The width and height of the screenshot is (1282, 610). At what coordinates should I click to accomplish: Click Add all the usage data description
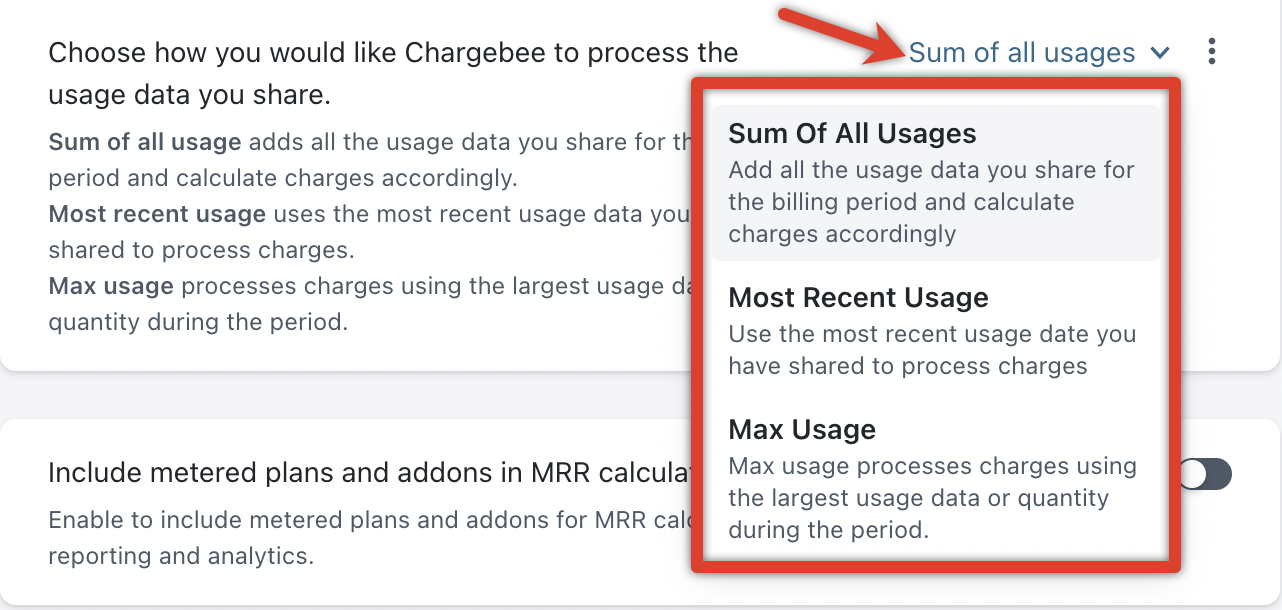[930, 202]
